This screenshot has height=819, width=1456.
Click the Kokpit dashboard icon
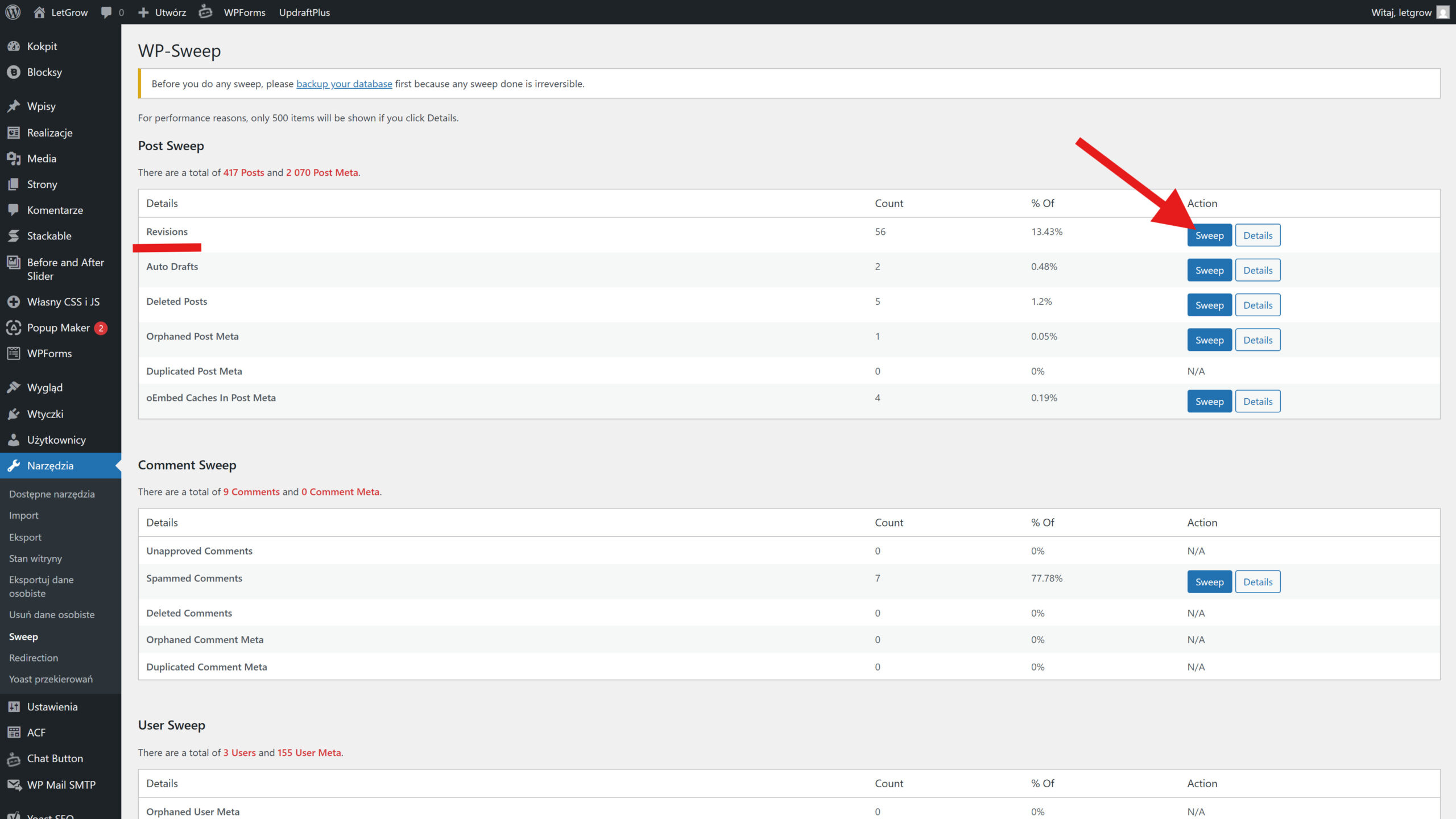[x=14, y=46]
